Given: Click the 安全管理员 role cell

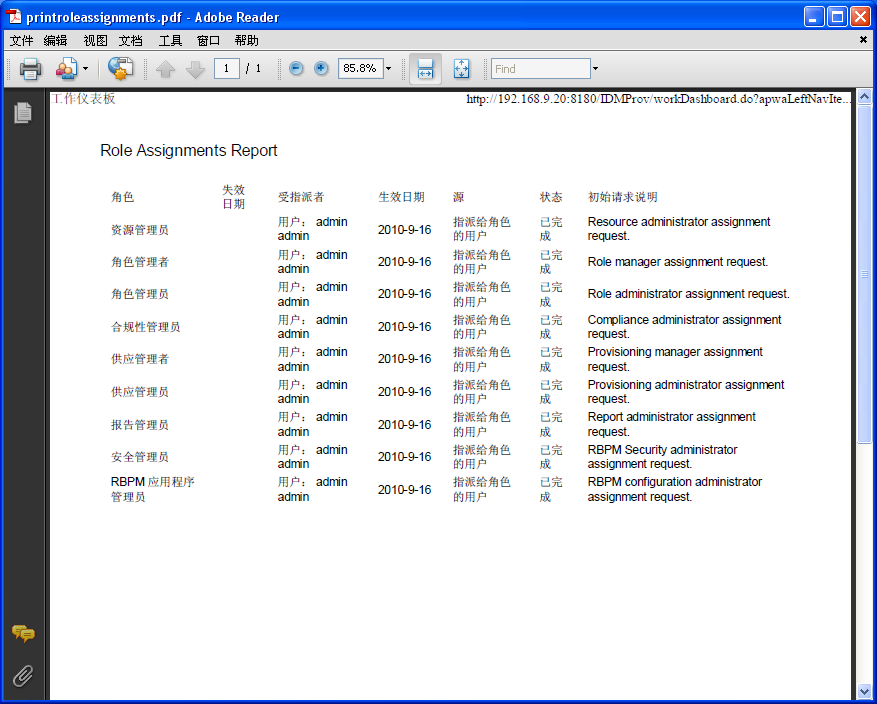Looking at the screenshot, I should [x=140, y=457].
